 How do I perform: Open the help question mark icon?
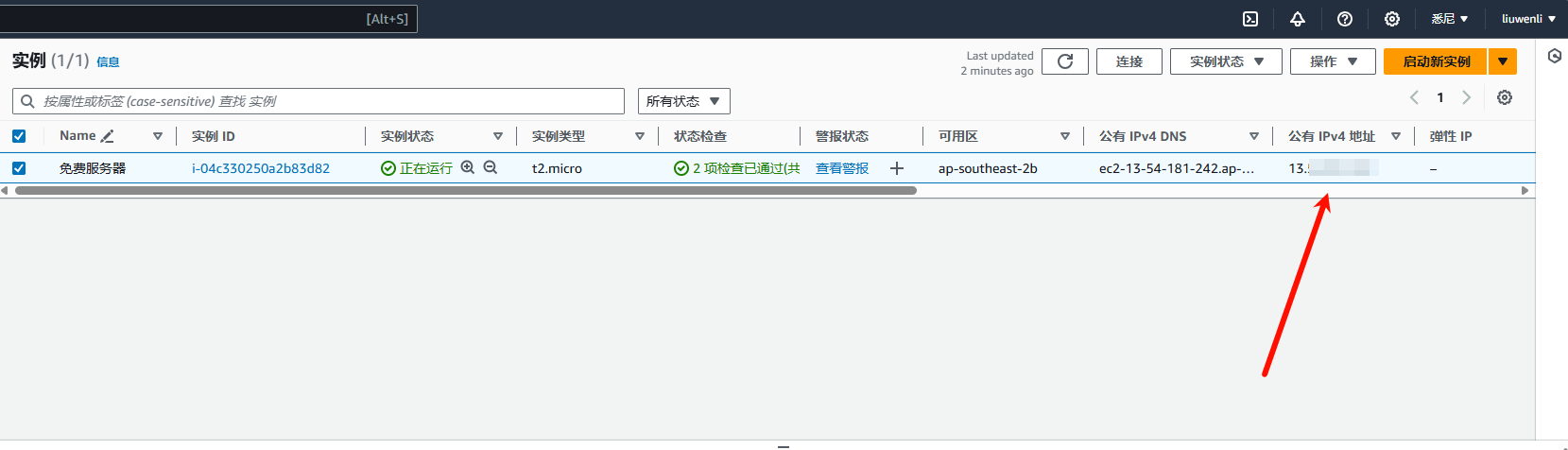1345,19
